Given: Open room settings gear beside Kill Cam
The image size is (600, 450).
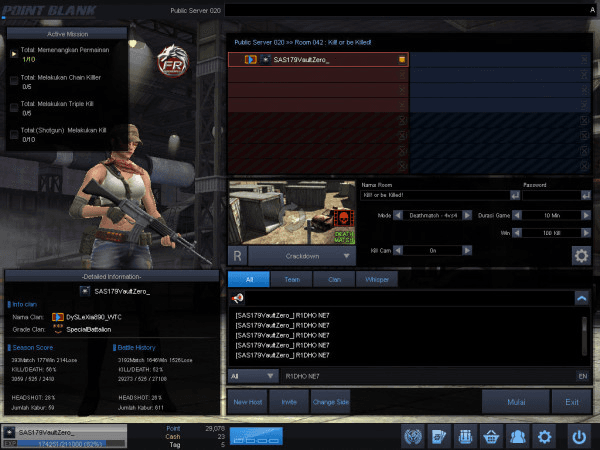Looking at the screenshot, I should pos(579,255).
